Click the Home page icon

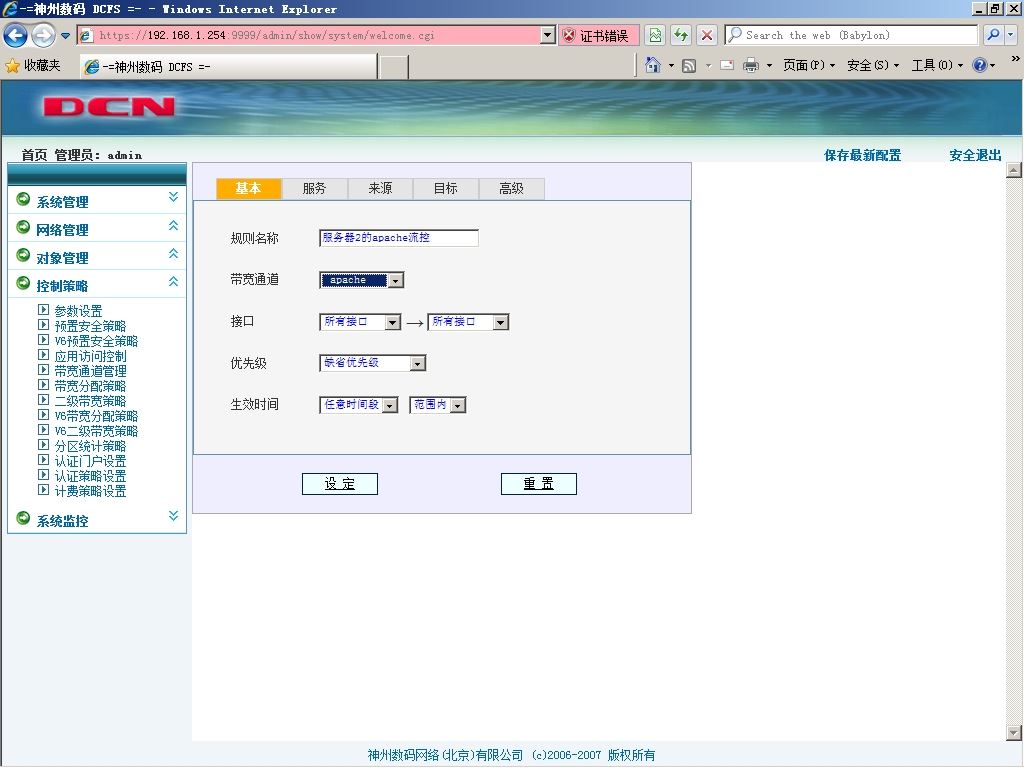[652, 65]
